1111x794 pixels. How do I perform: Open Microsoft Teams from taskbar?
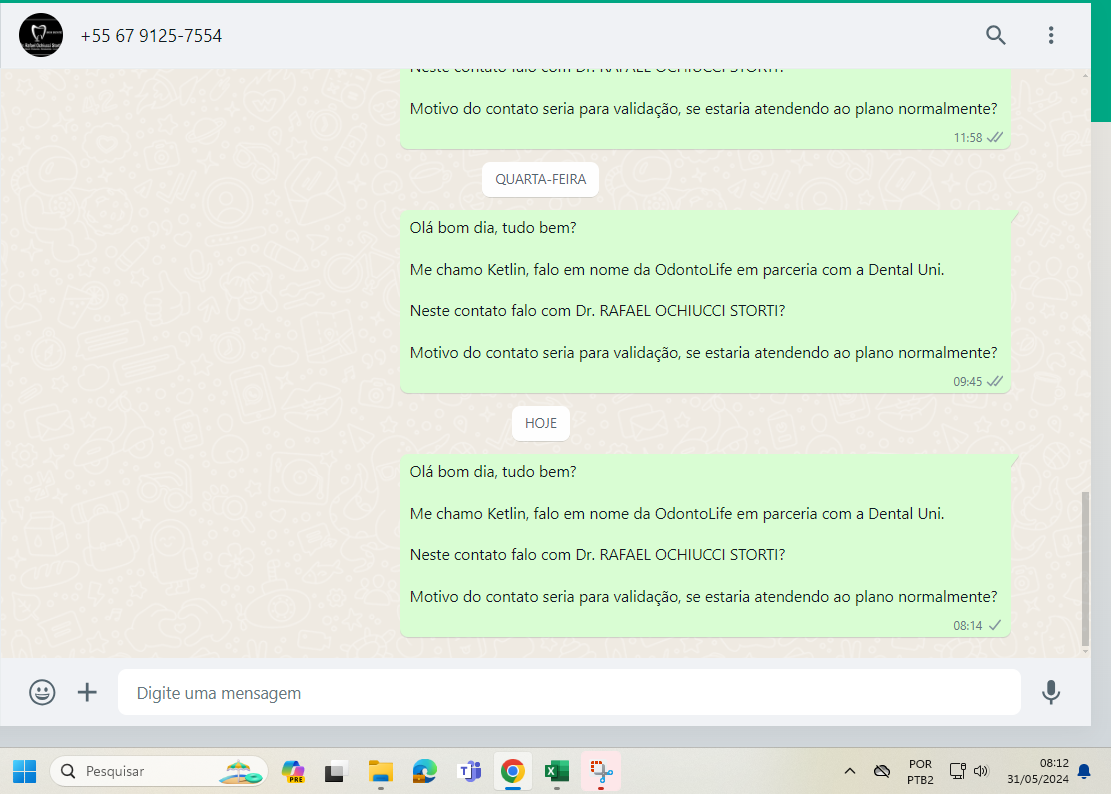pos(469,771)
